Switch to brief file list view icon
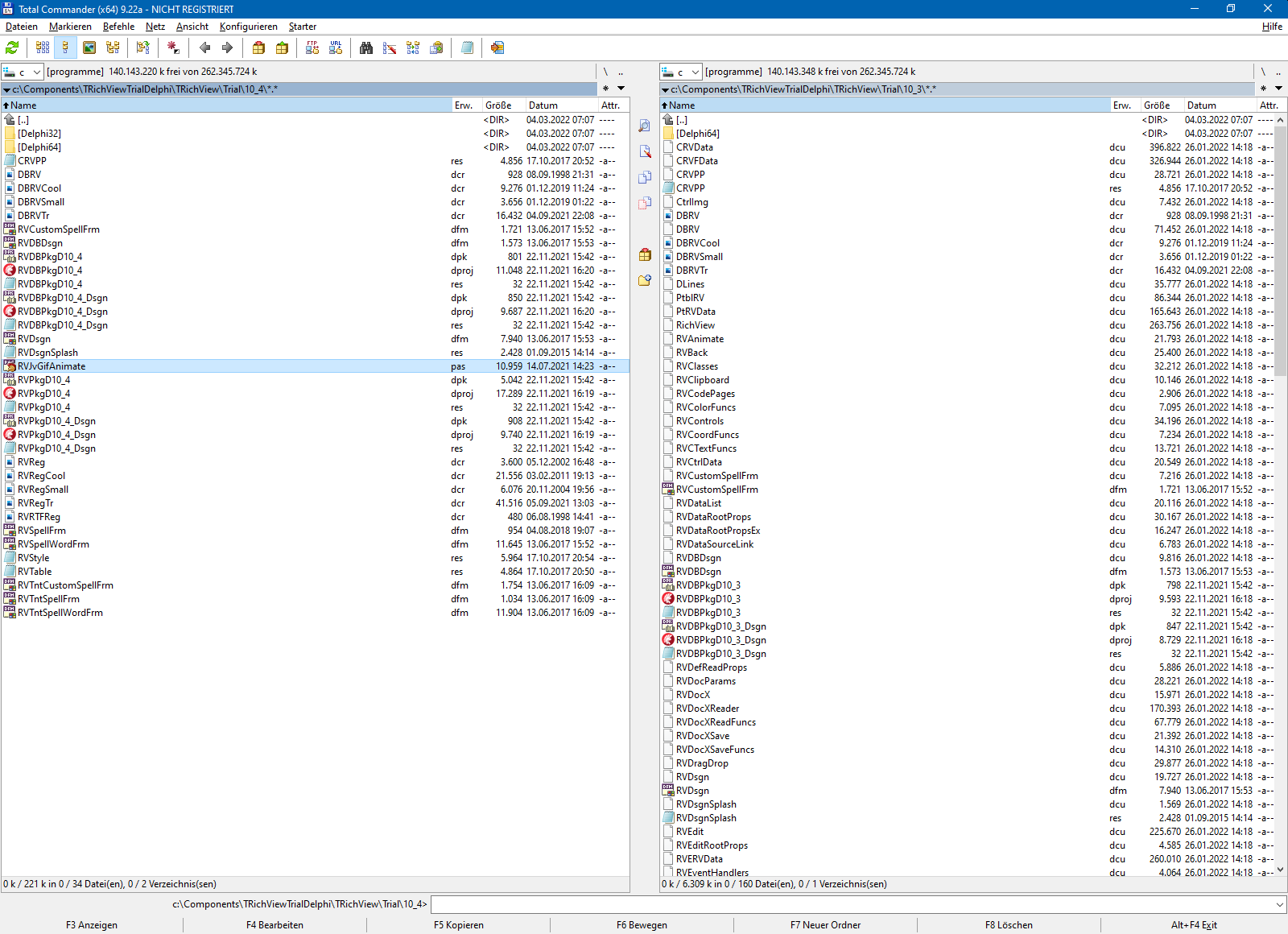The image size is (1288, 934). [43, 48]
